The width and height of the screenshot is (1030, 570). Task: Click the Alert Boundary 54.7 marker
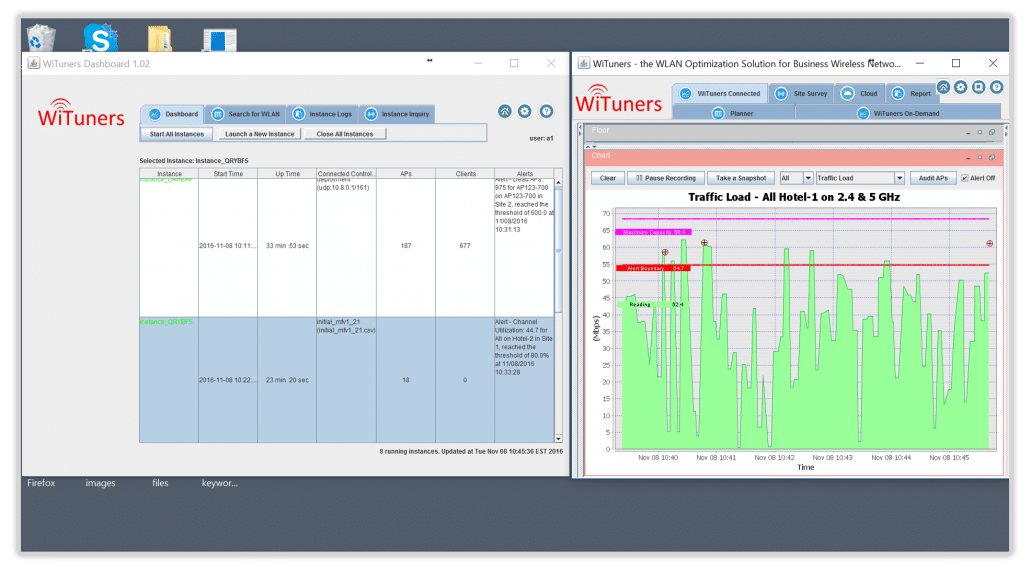click(654, 268)
